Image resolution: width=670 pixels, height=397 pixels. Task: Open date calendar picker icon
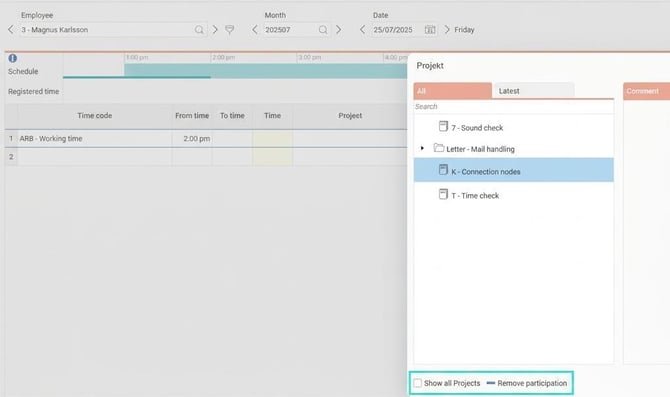click(x=430, y=29)
